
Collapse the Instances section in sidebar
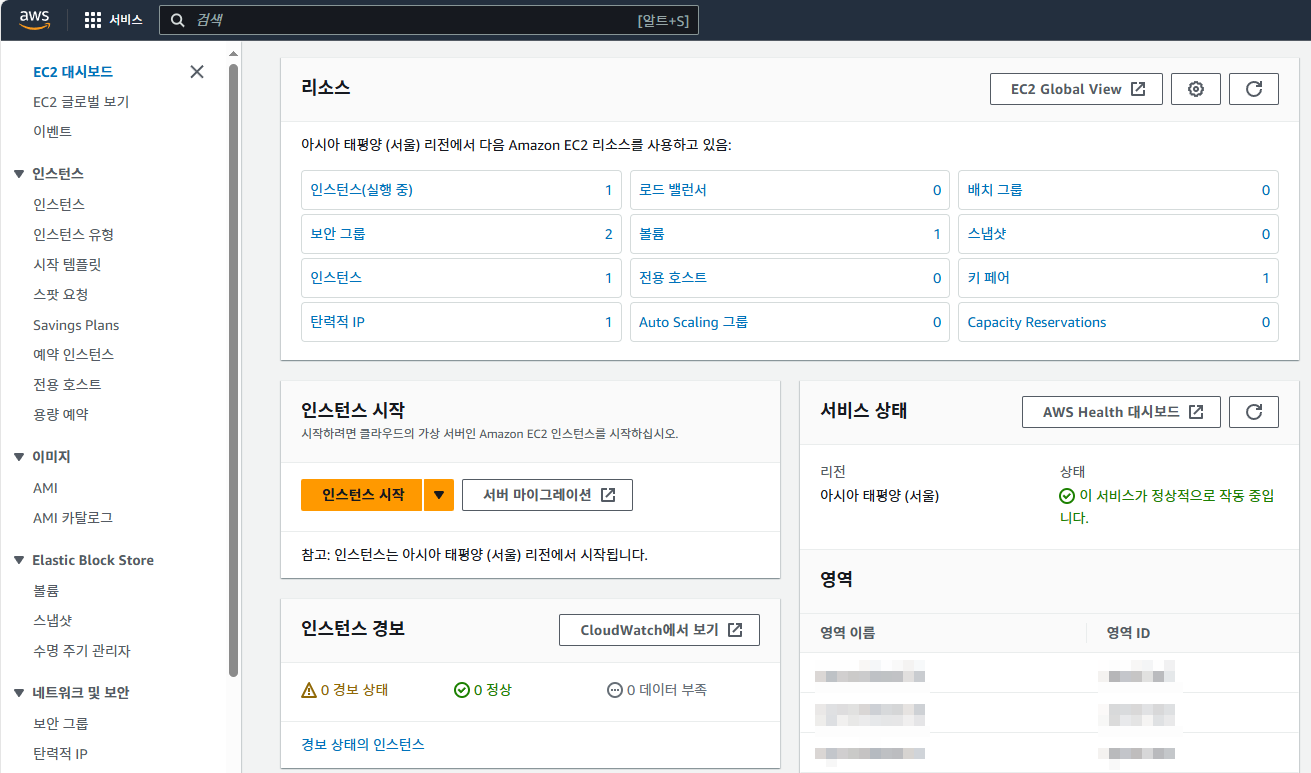(18, 174)
